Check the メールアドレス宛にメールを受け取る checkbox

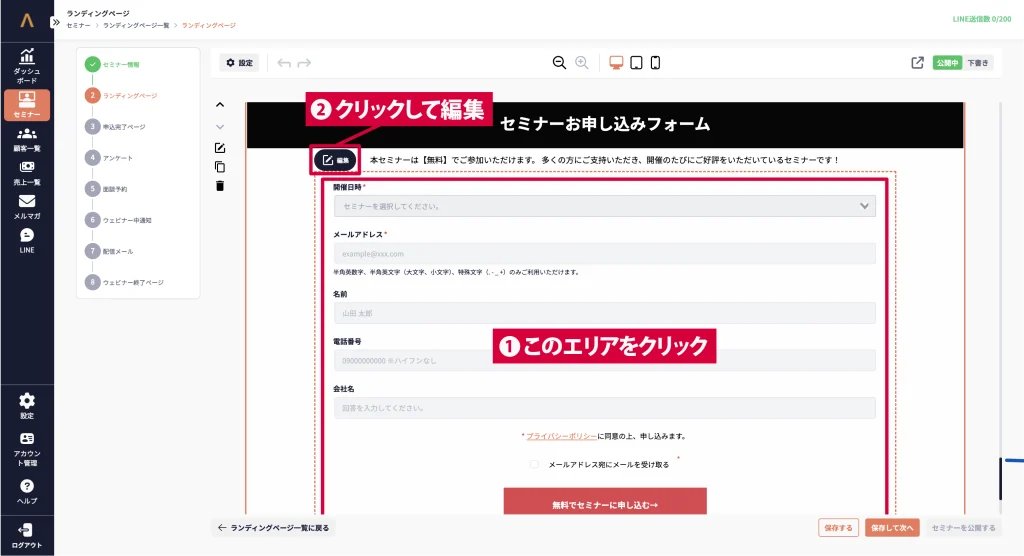coord(535,464)
